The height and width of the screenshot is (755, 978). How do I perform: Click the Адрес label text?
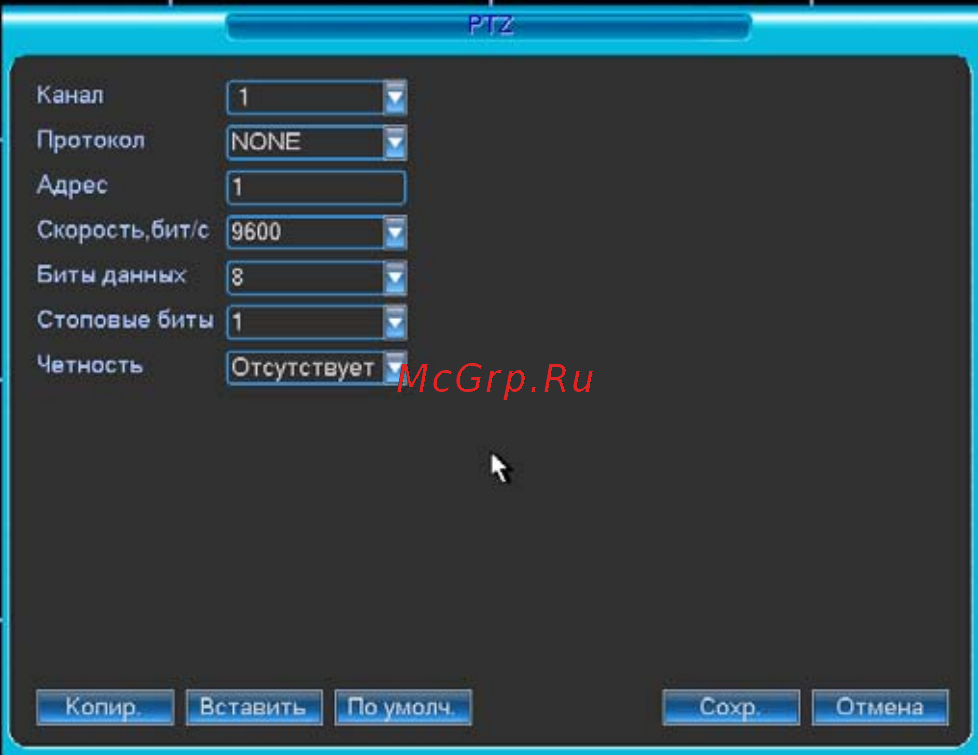coord(72,186)
